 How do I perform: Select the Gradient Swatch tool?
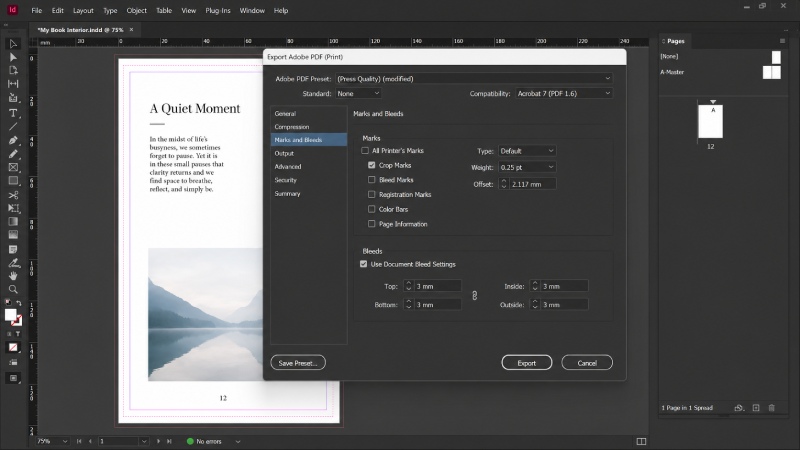coord(13,221)
